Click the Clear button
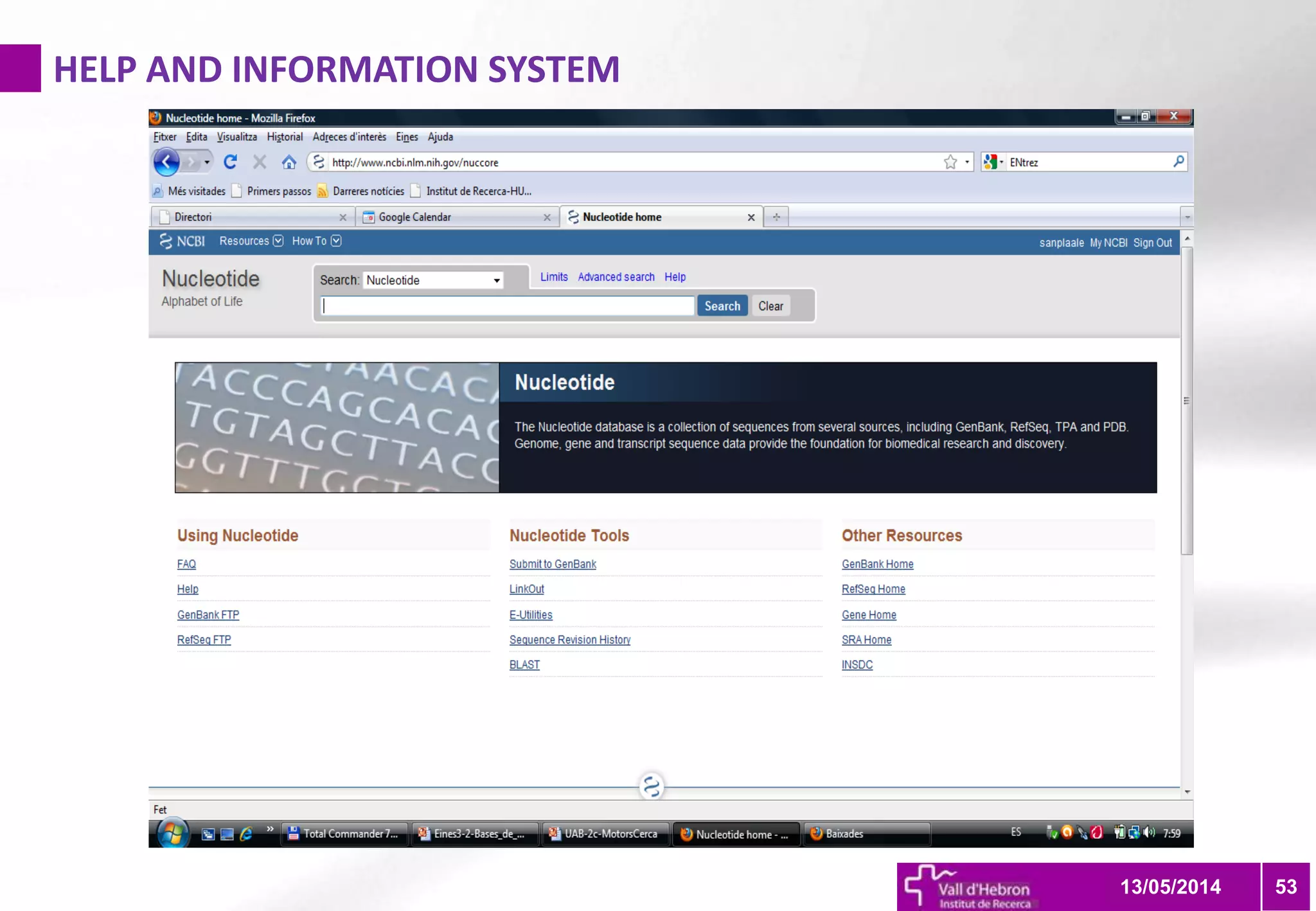This screenshot has height=911, width=1316. point(770,306)
